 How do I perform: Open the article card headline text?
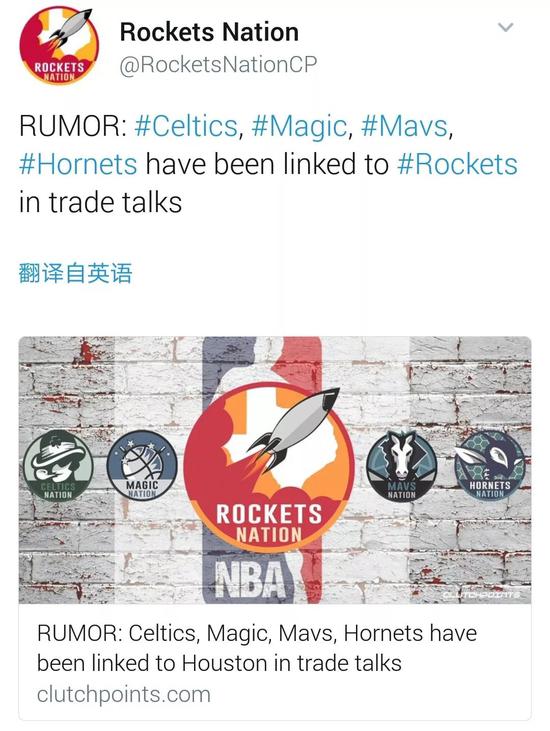(257, 648)
